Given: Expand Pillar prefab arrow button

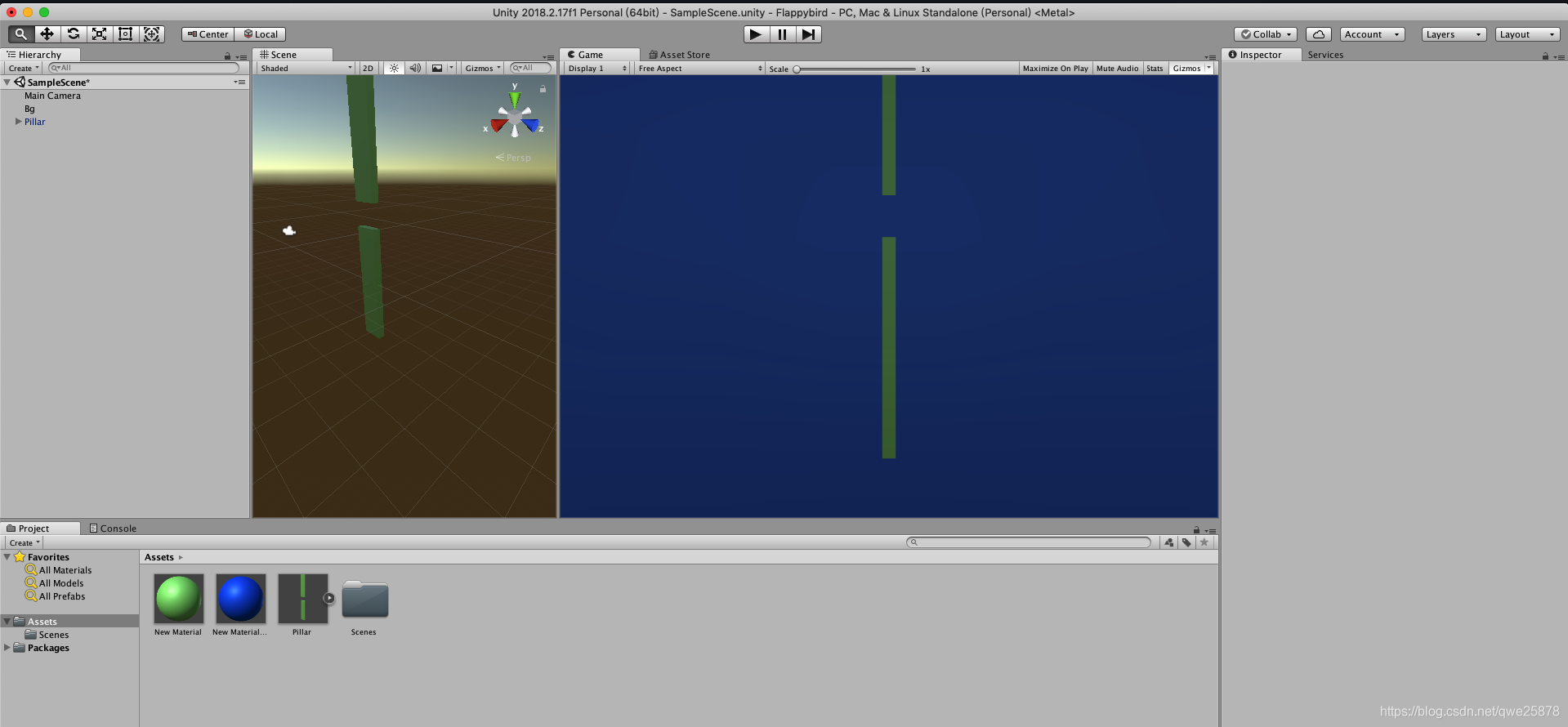Looking at the screenshot, I should coord(329,598).
